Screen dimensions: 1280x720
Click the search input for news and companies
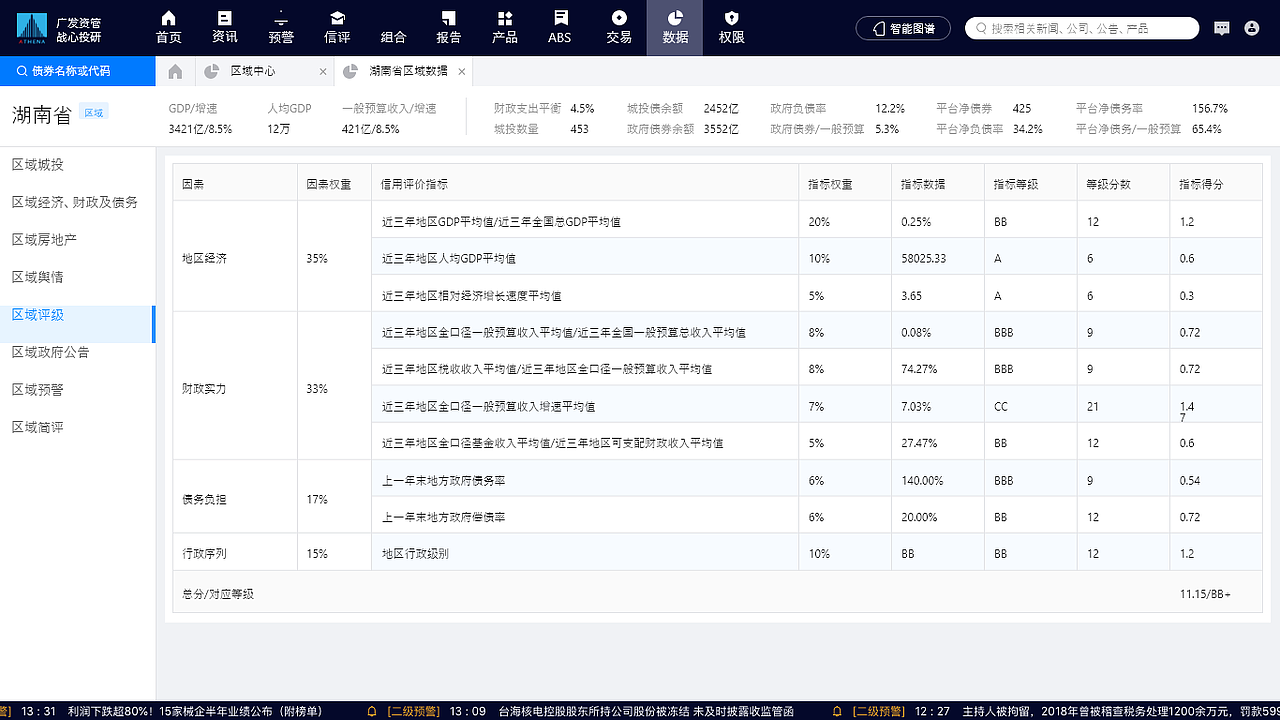click(1080, 28)
